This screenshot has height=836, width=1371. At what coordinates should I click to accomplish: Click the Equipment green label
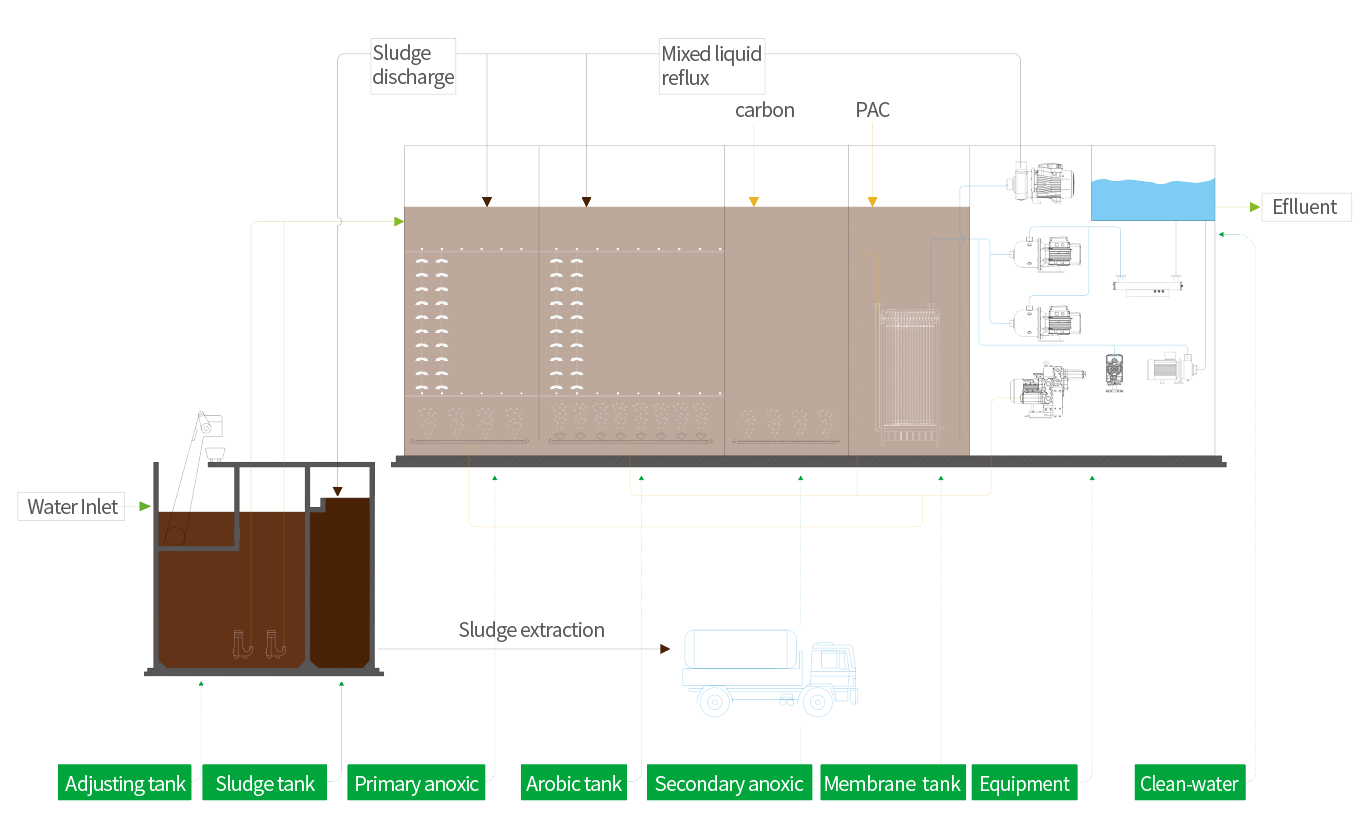(1025, 783)
